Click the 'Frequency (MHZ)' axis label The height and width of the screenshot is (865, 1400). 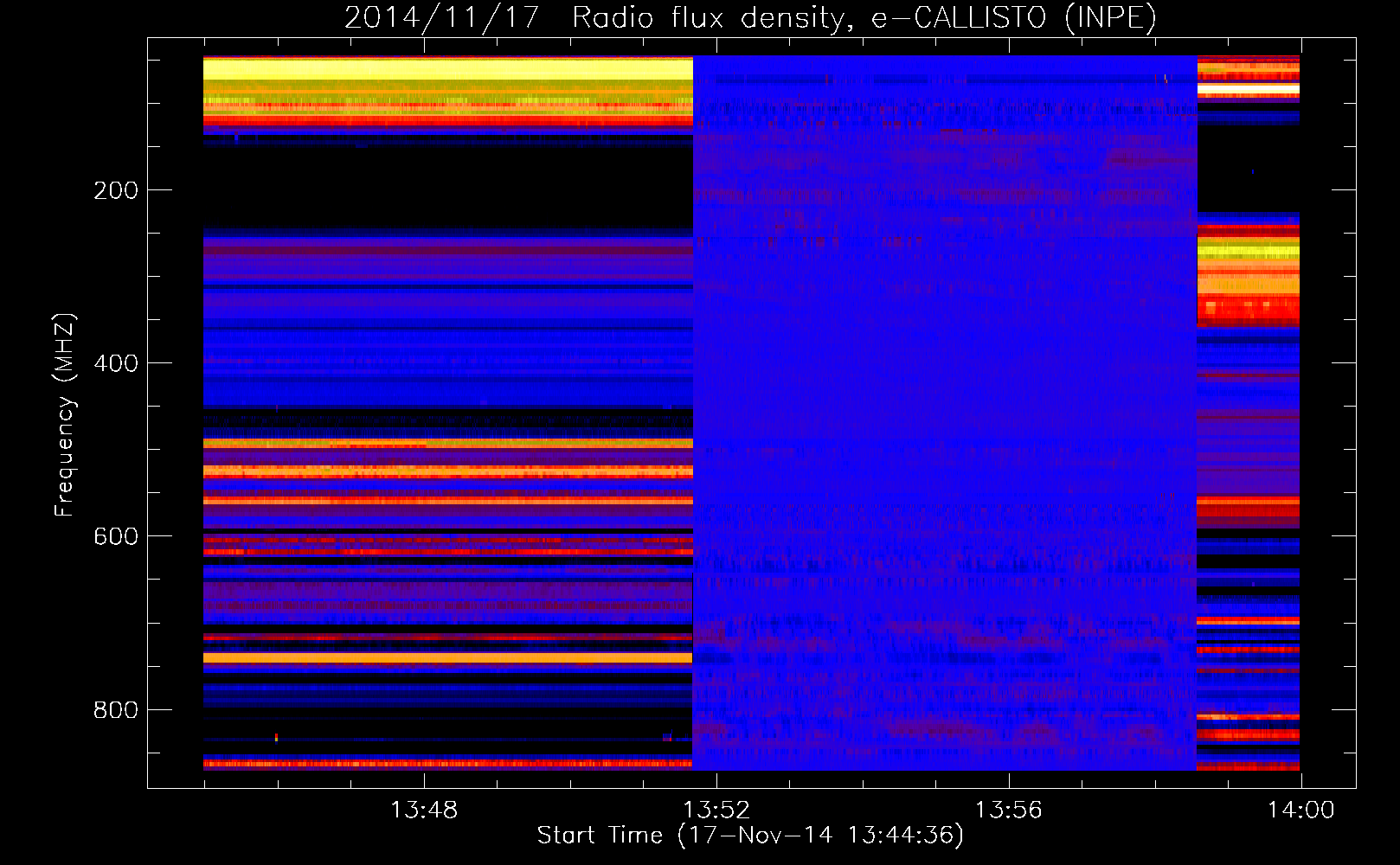[x=65, y=415]
